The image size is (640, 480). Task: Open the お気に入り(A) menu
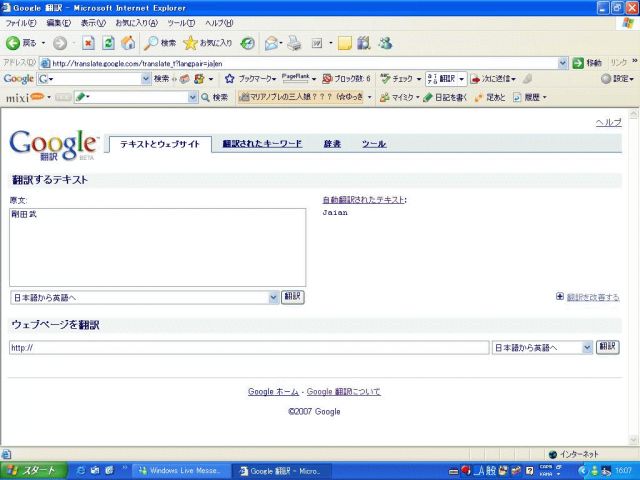(x=136, y=23)
